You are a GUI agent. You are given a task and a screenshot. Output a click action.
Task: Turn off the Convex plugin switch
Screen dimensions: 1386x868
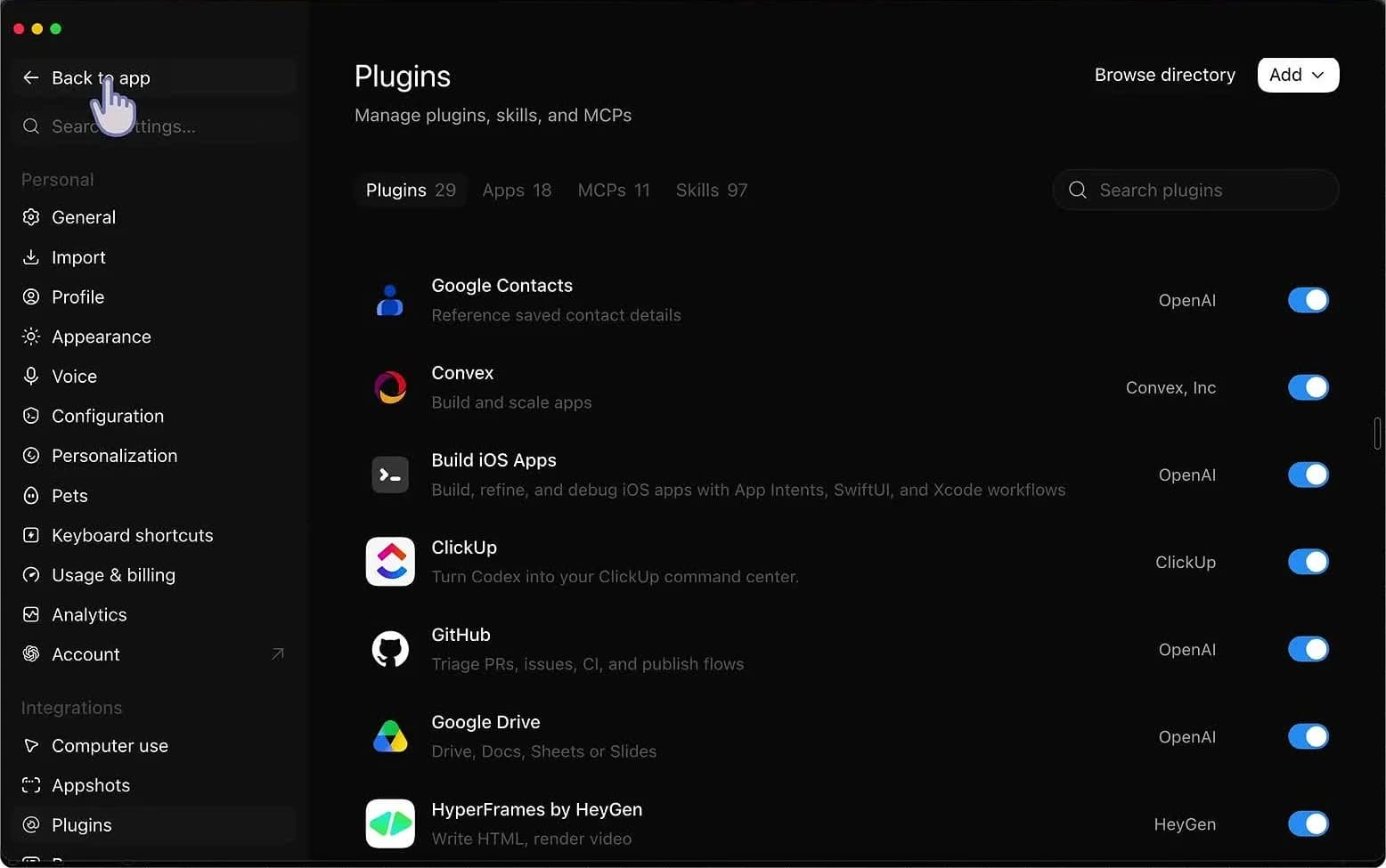[x=1309, y=387]
